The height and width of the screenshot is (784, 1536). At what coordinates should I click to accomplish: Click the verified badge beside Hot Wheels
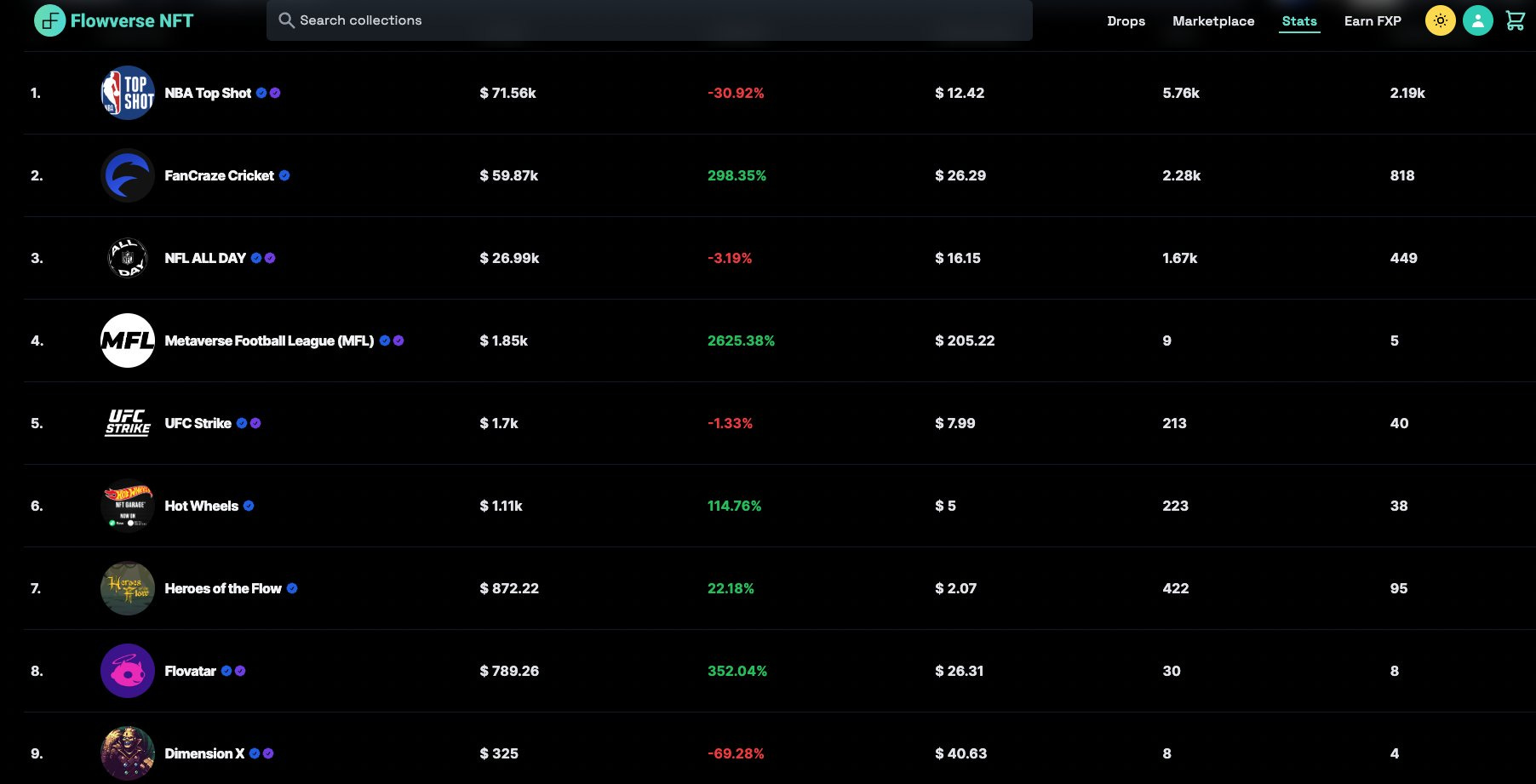pyautogui.click(x=249, y=506)
